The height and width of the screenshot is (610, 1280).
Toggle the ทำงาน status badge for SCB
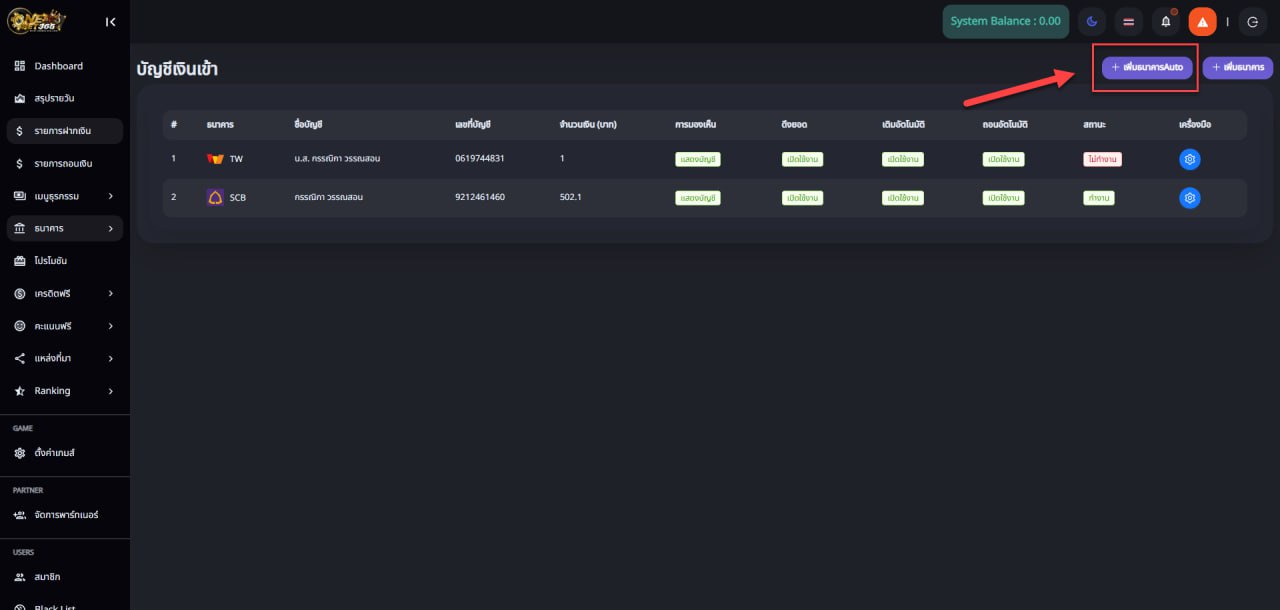(1098, 198)
